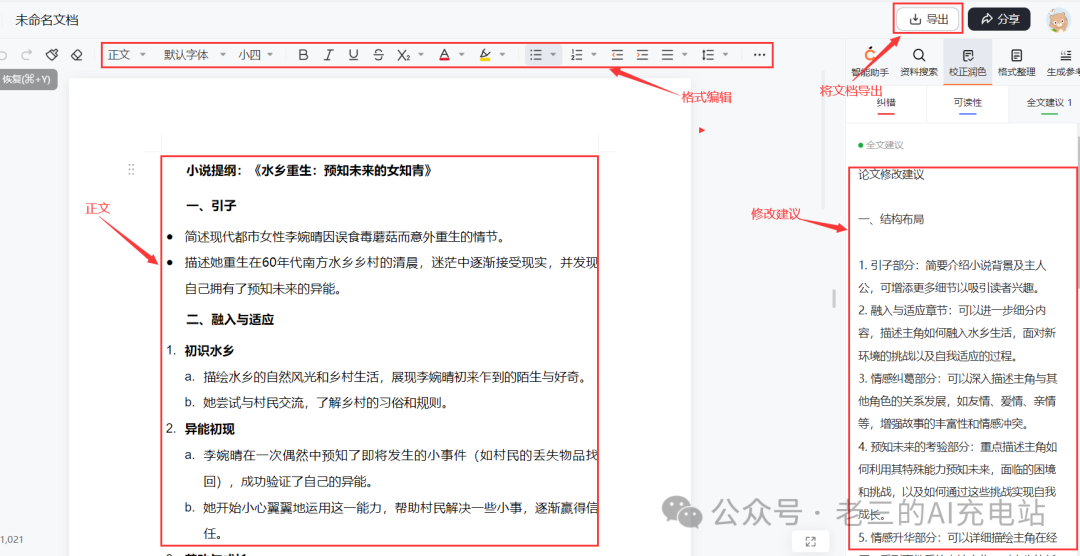1080x556 pixels.
Task: Click the 二、融入与适应 heading
Action: click(229, 320)
